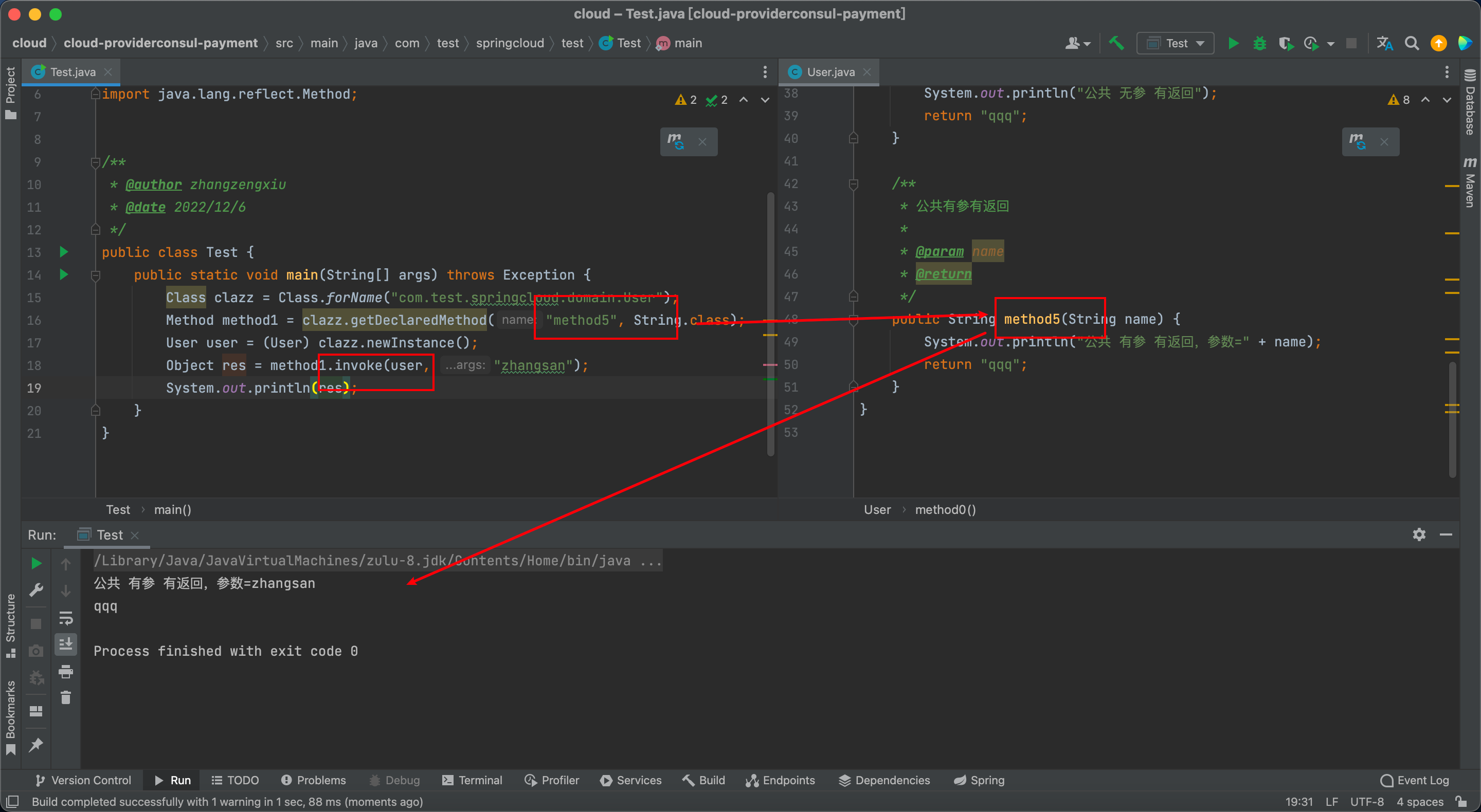
Task: Click the layout icon in Run panel sidebar
Action: pyautogui.click(x=35, y=711)
